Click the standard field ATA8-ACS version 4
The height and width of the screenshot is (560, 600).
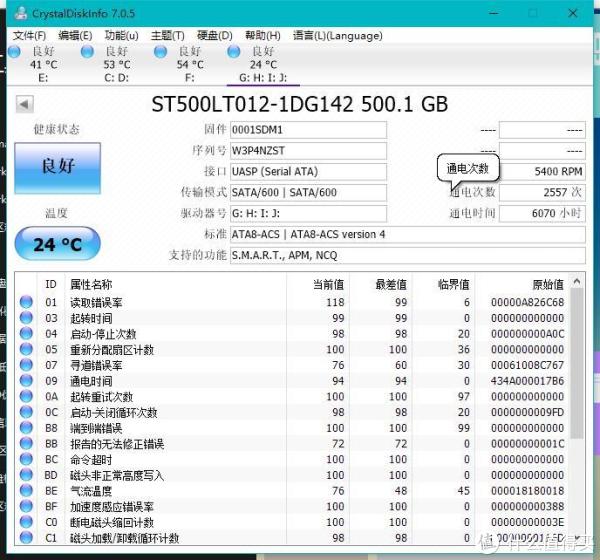(408, 234)
